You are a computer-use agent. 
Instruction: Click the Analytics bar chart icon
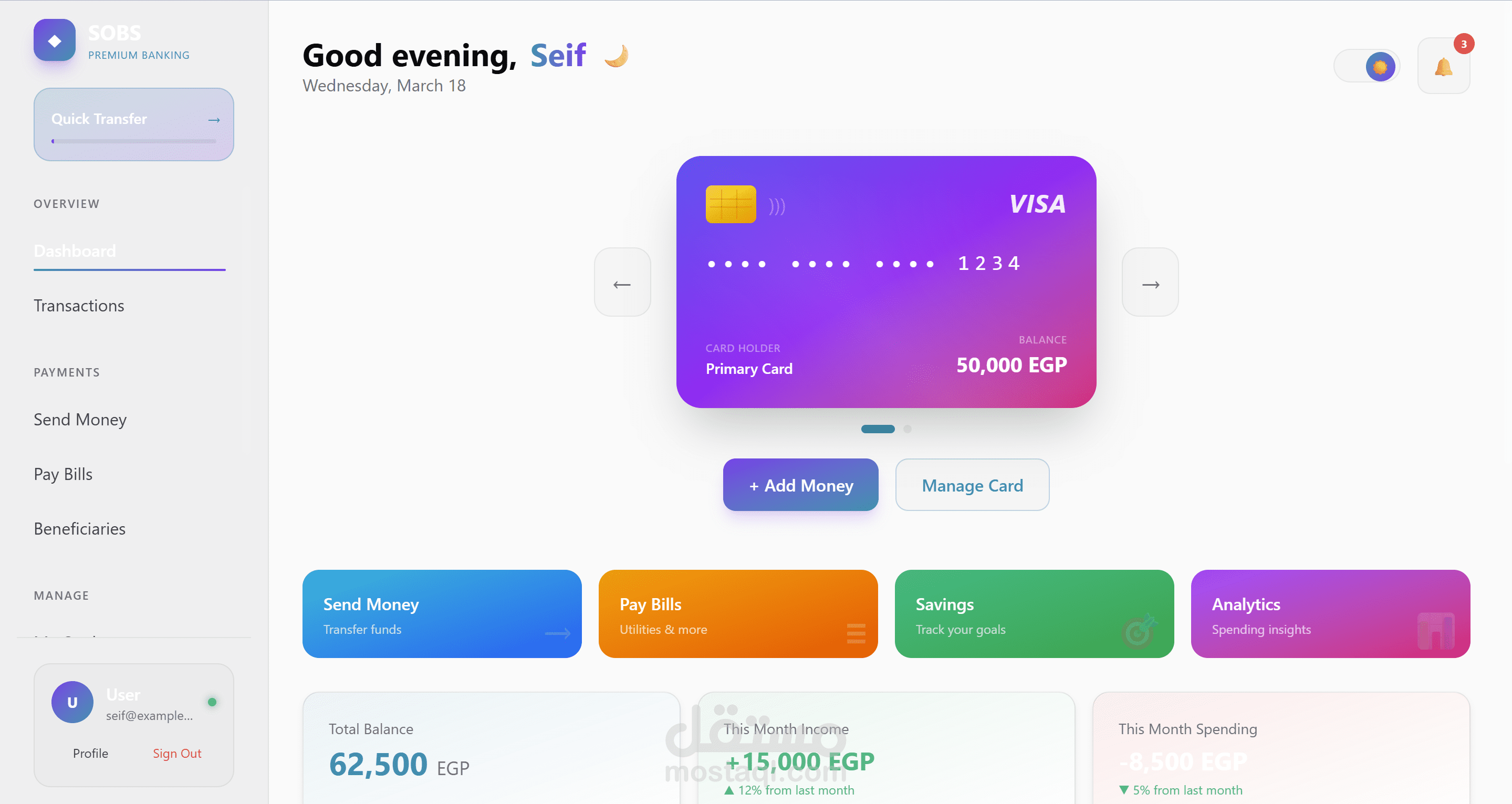[1436, 631]
